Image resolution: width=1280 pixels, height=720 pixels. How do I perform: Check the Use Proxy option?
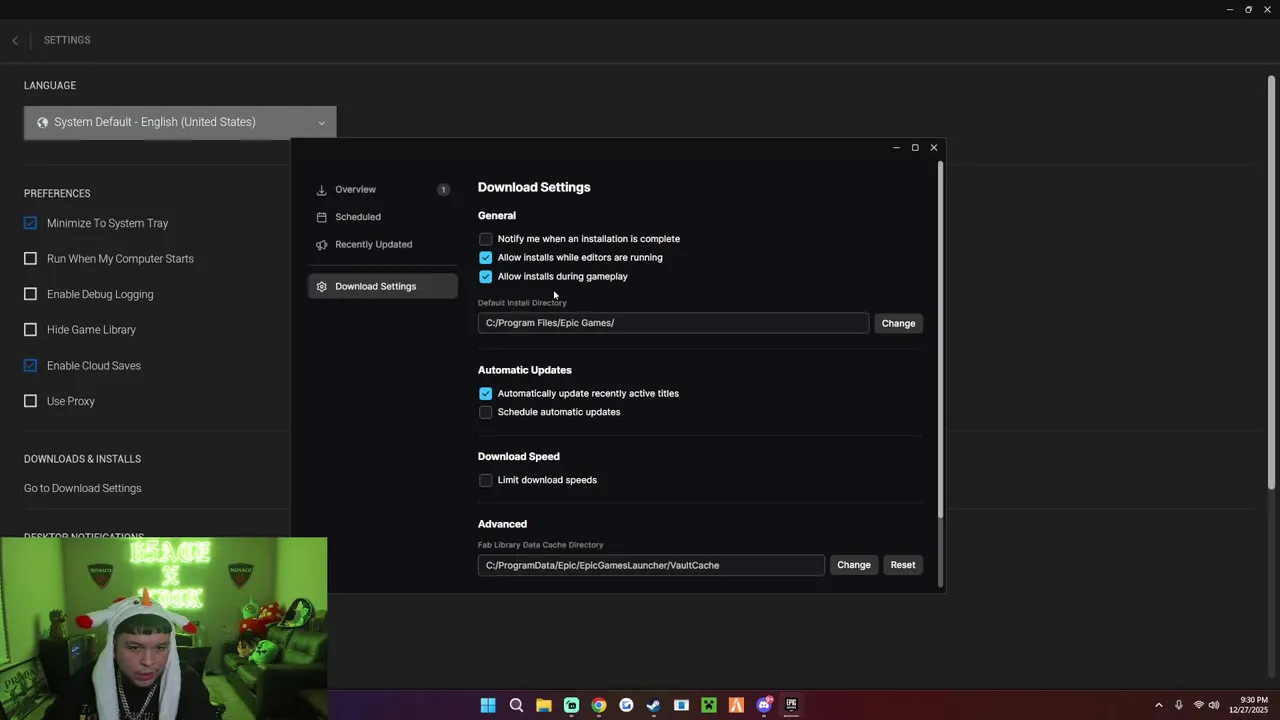pos(30,401)
